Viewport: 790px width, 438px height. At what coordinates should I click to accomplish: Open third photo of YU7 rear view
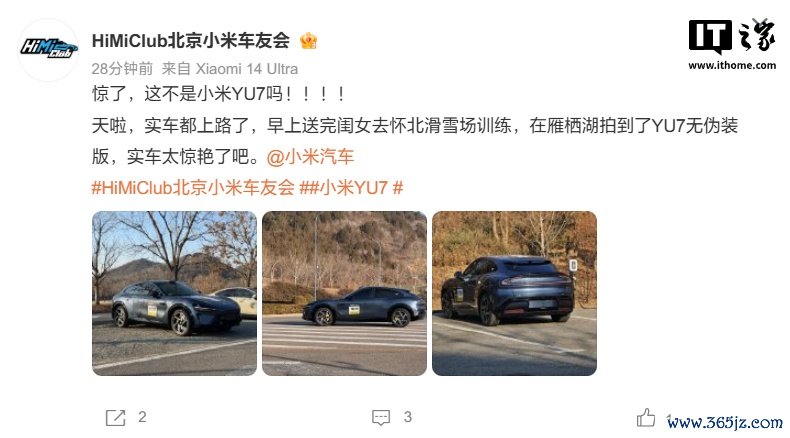[514, 293]
